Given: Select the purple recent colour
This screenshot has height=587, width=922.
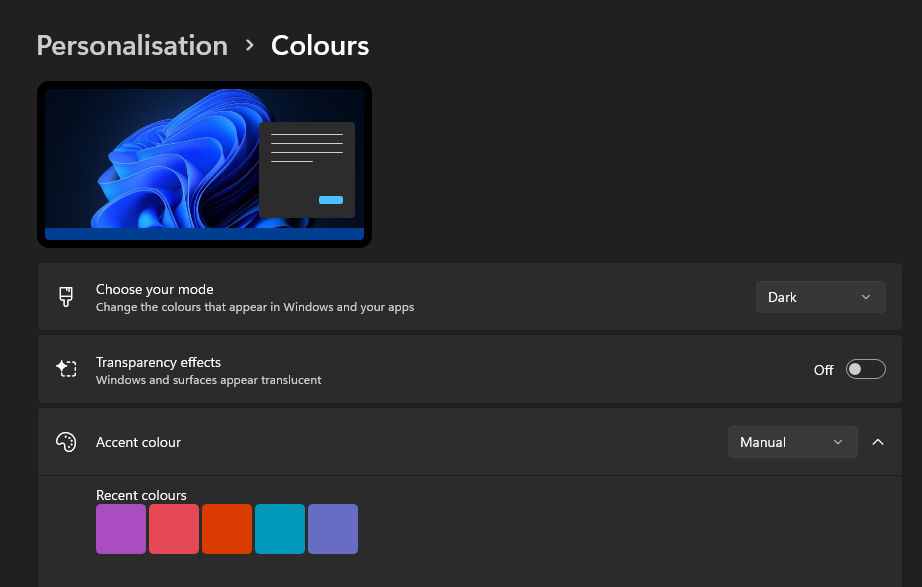Looking at the screenshot, I should click(x=121, y=529).
